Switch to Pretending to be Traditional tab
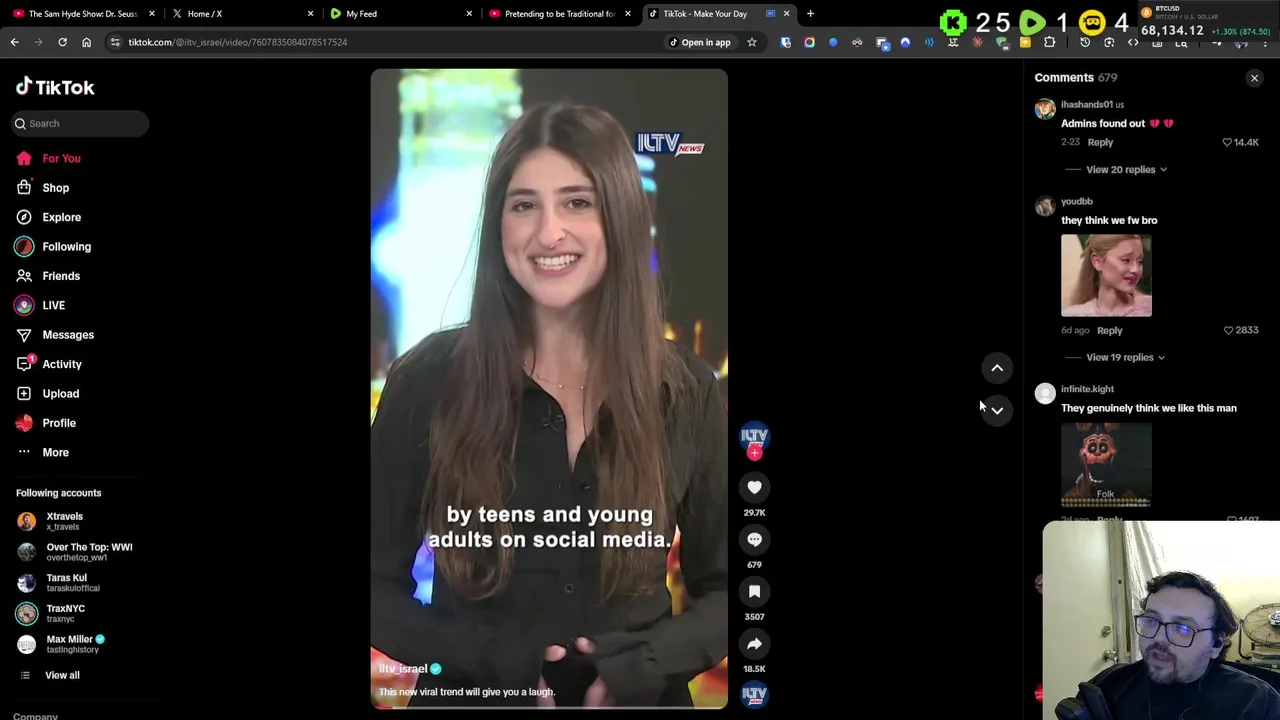The height and width of the screenshot is (720, 1280). (x=559, y=14)
